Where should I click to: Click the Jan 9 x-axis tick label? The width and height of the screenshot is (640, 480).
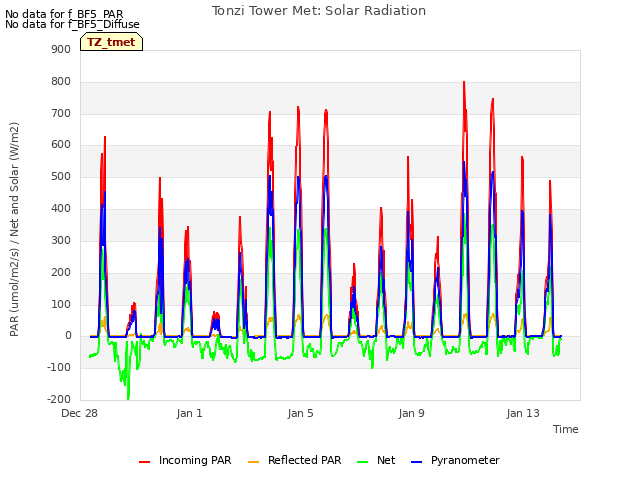click(411, 413)
